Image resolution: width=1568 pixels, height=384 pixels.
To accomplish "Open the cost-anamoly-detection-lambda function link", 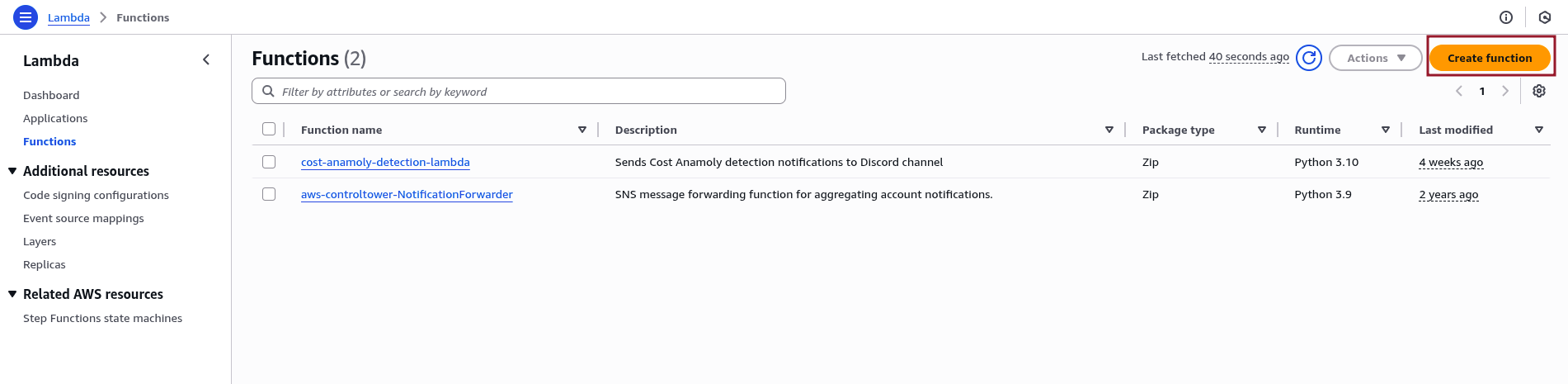I will click(x=385, y=162).
